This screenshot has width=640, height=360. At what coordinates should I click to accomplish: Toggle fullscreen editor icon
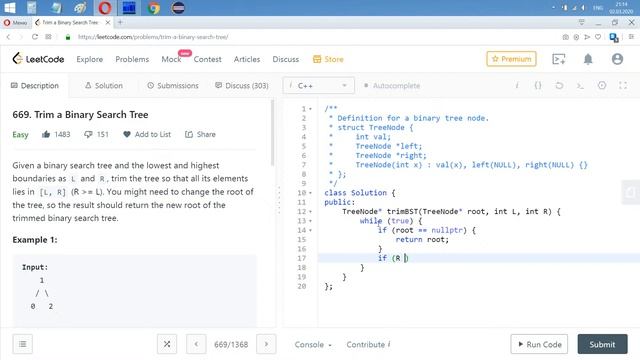click(x=623, y=85)
